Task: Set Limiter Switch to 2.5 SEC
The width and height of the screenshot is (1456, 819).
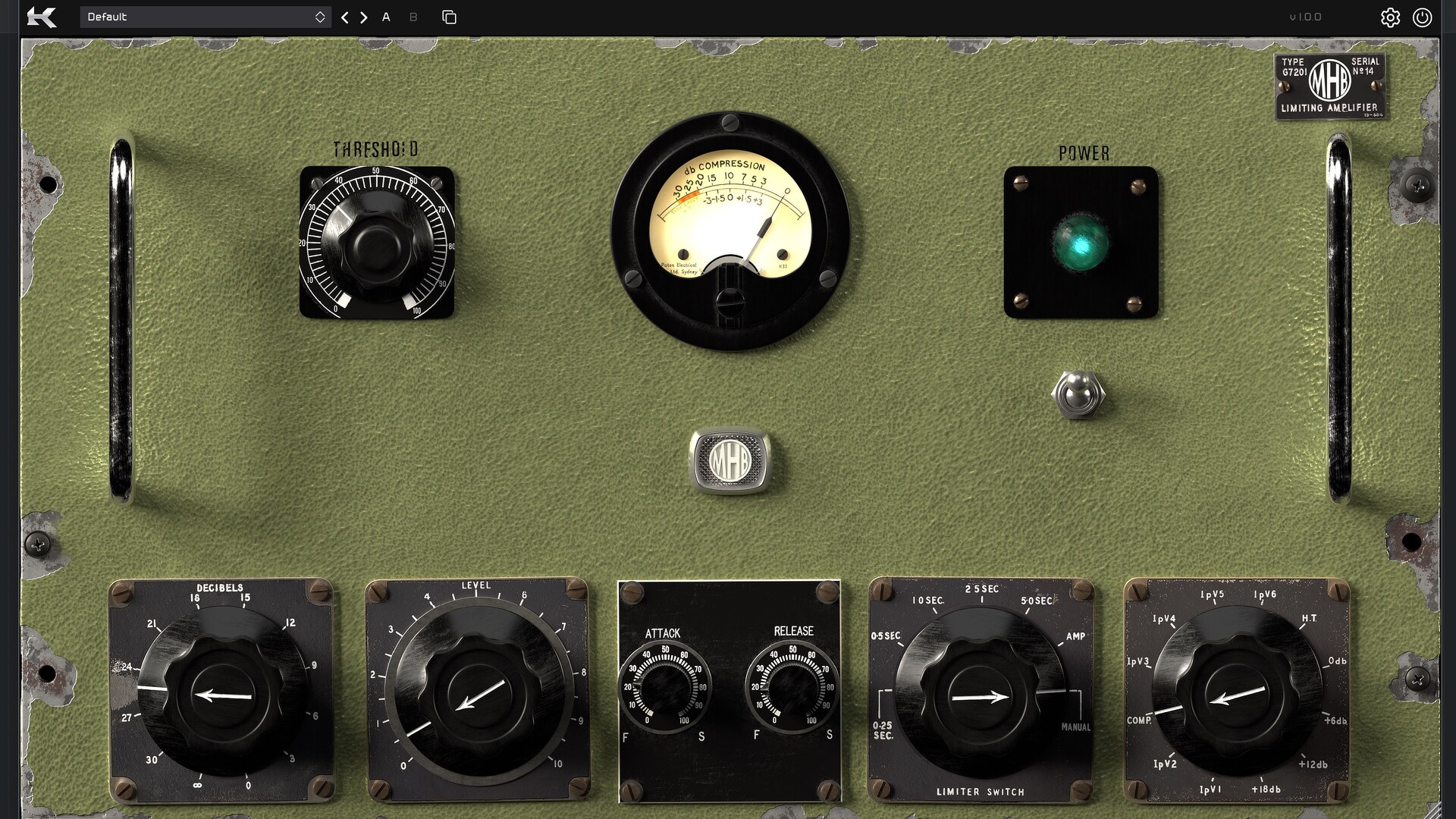Action: (x=982, y=589)
